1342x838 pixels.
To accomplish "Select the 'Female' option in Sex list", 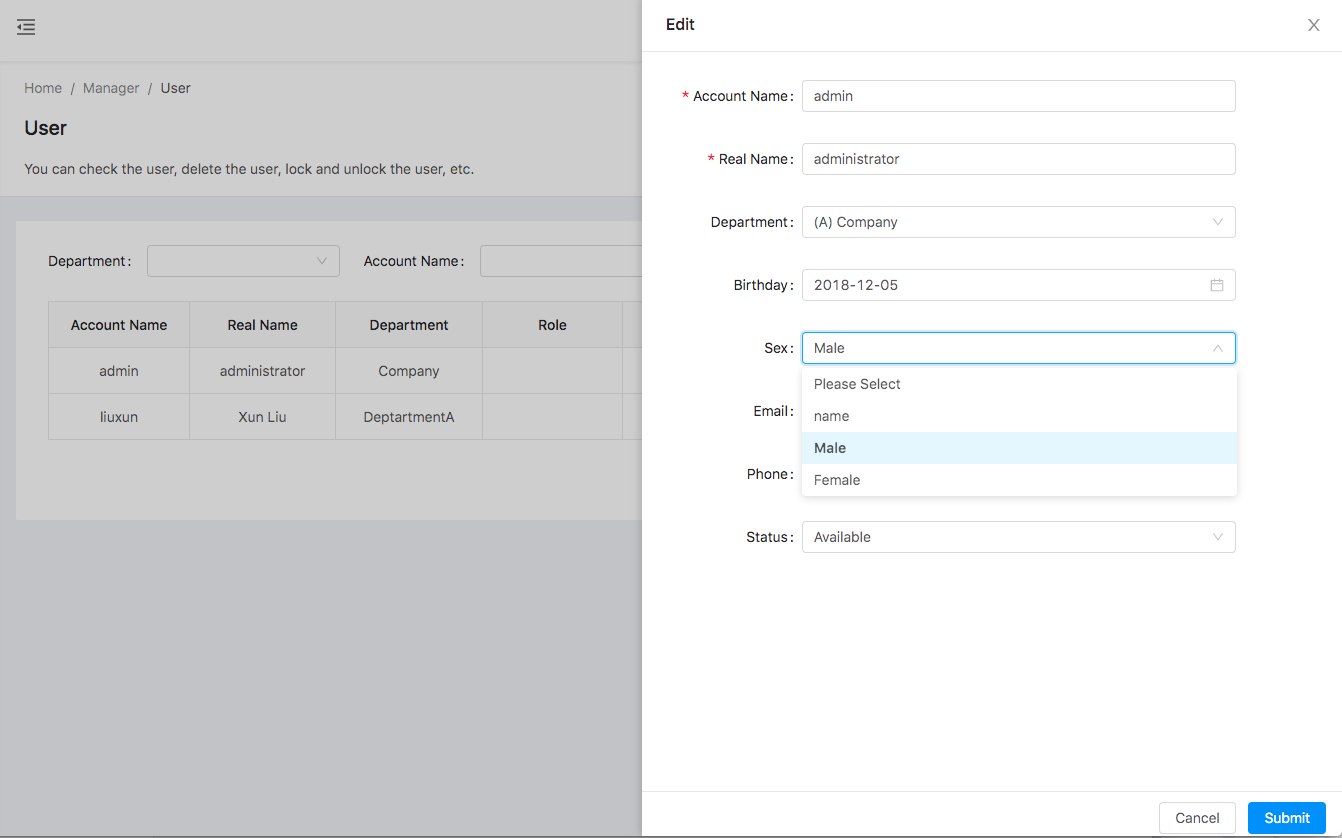I will pos(1019,480).
